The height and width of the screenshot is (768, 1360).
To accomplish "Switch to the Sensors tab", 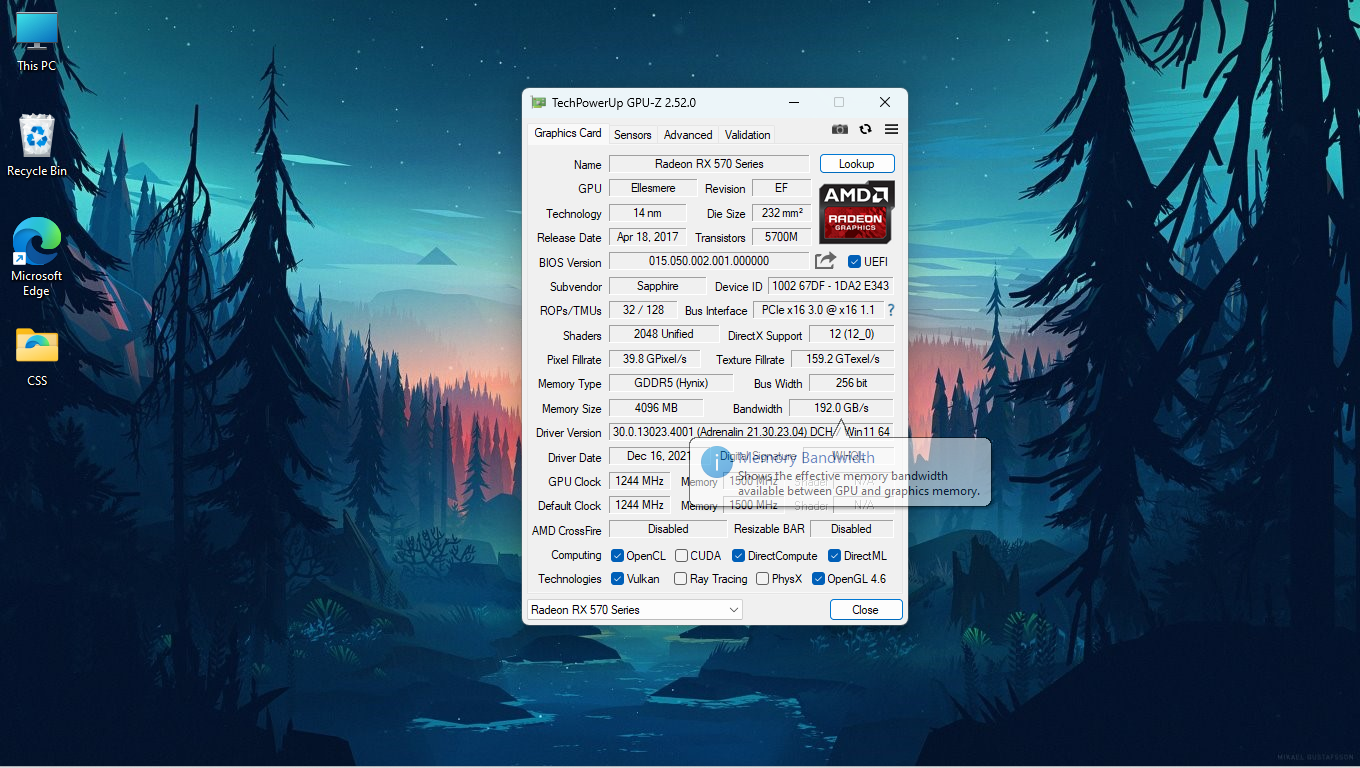I will click(x=632, y=135).
